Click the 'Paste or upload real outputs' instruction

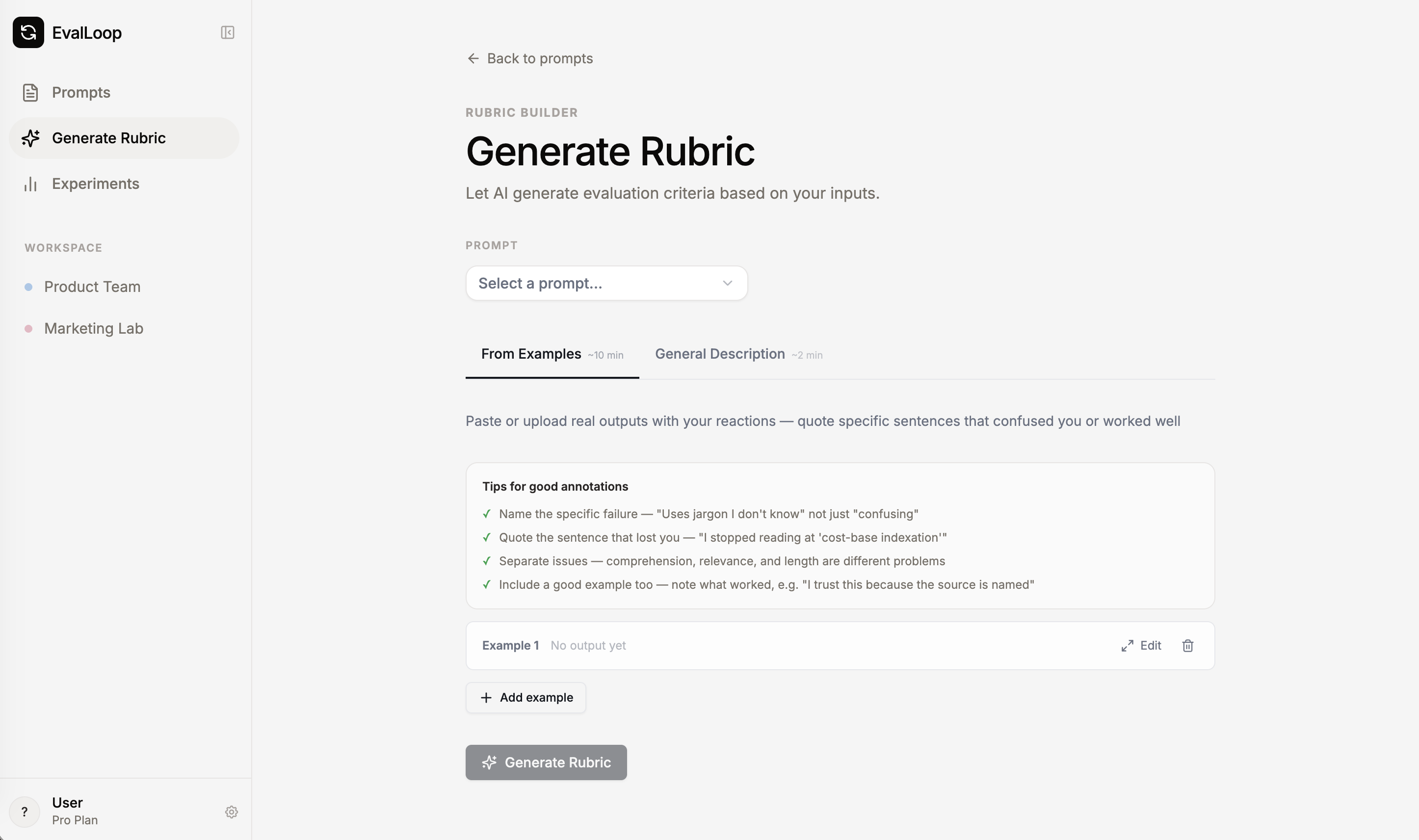822,421
